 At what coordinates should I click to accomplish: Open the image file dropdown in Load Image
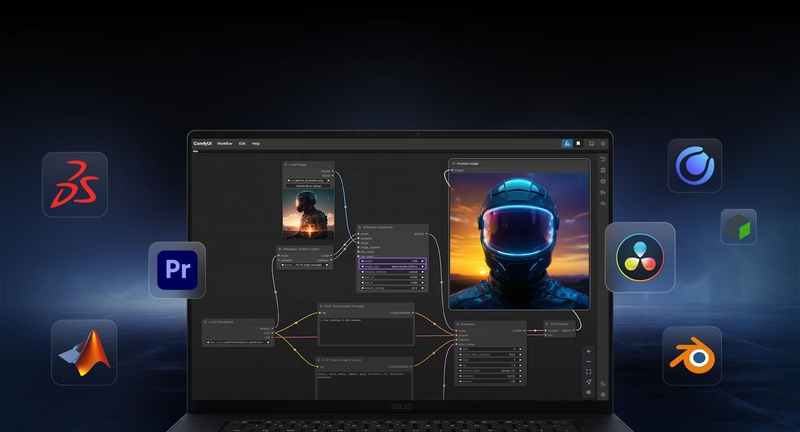308,181
